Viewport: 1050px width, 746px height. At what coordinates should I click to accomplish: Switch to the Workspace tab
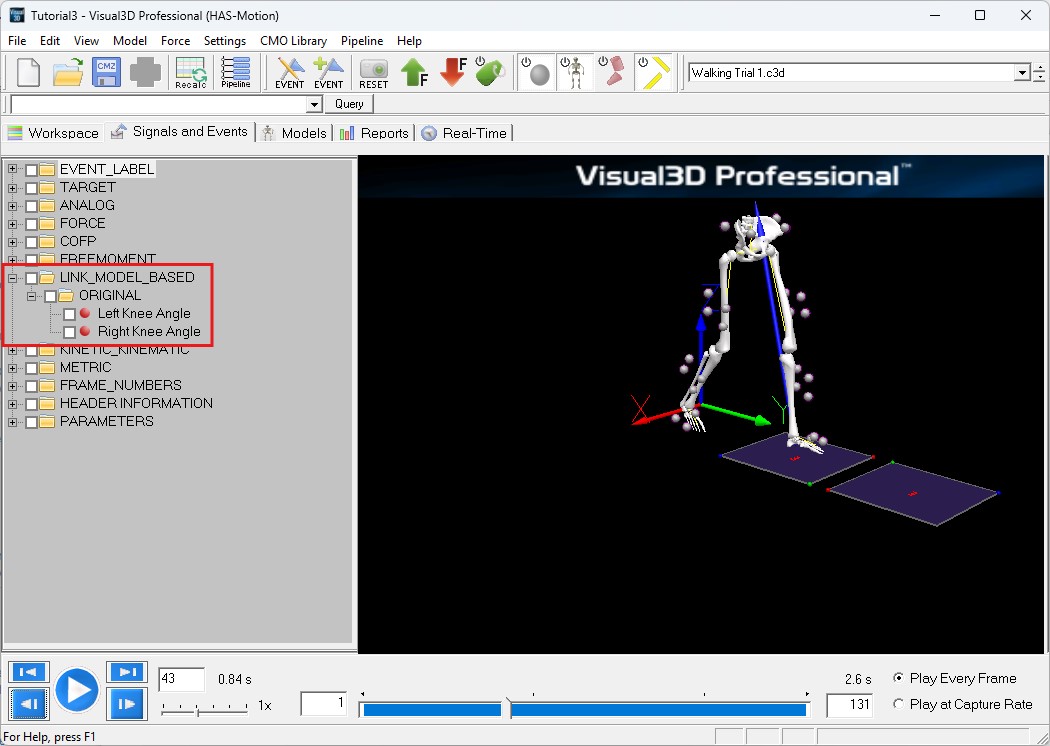click(54, 133)
